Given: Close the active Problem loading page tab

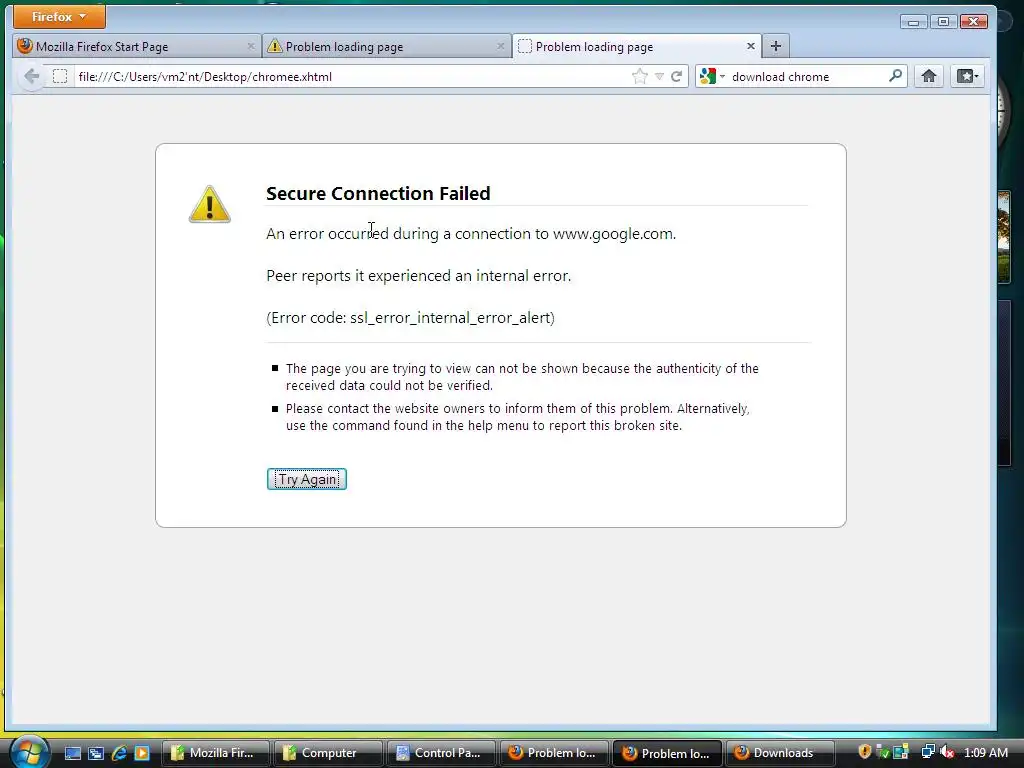Looking at the screenshot, I should coord(750,46).
